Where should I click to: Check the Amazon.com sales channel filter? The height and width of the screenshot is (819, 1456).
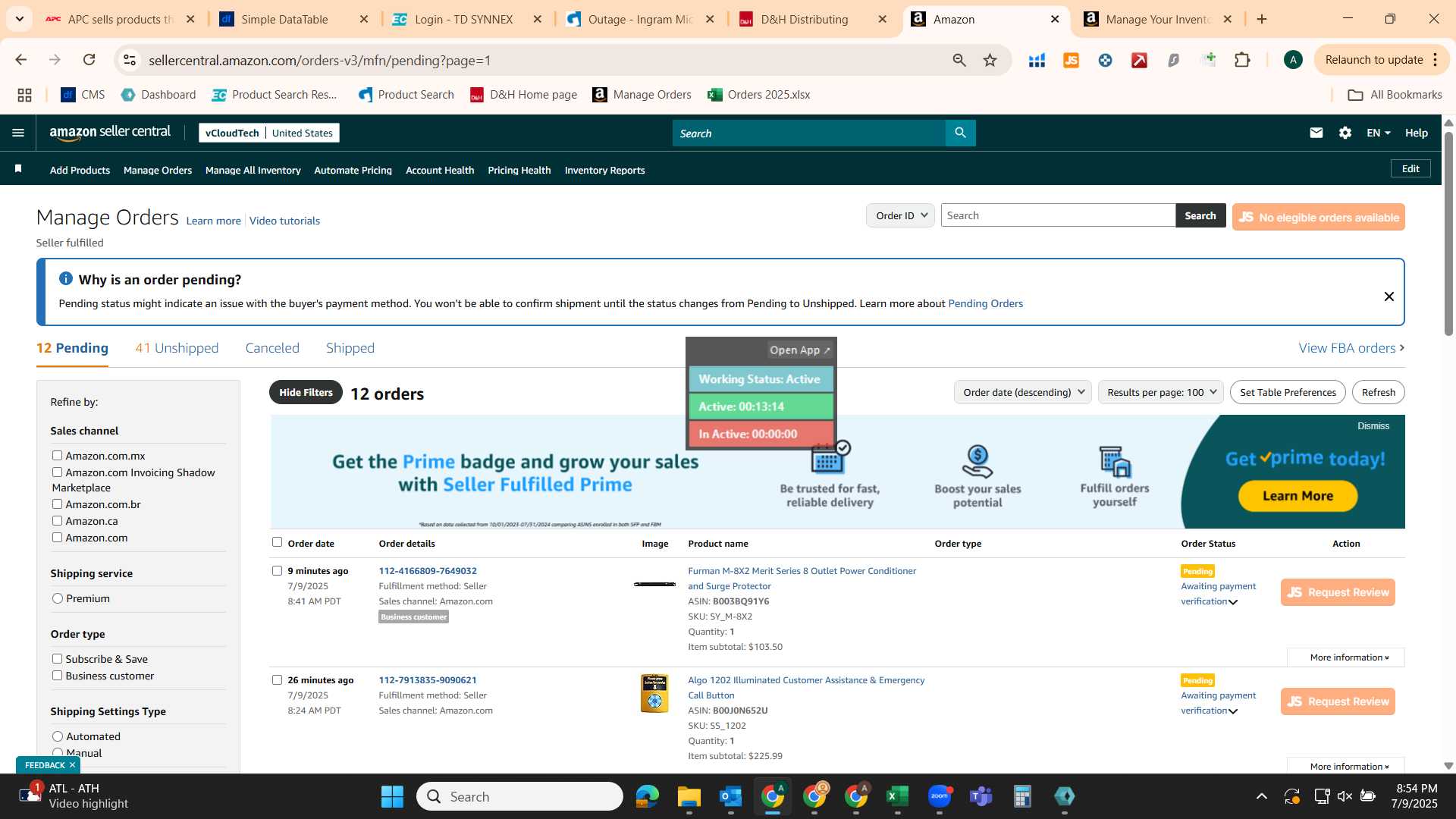57,537
